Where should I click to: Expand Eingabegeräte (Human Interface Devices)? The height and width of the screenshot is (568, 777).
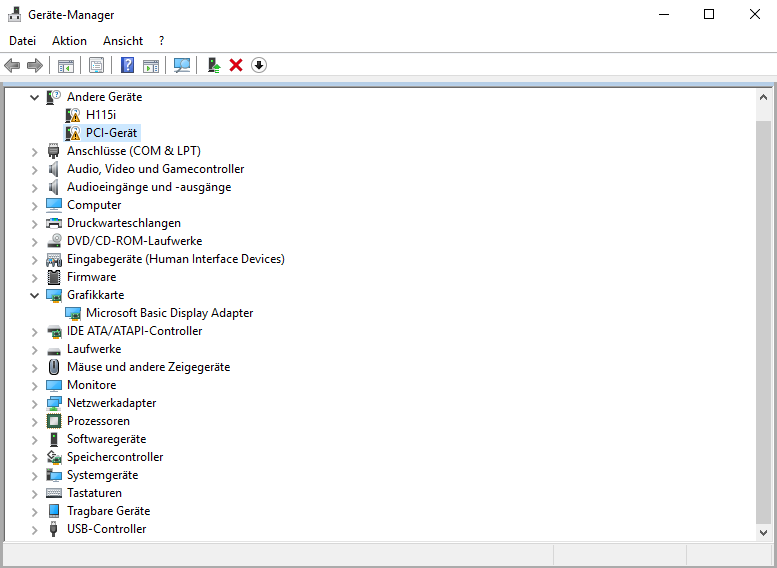34,260
